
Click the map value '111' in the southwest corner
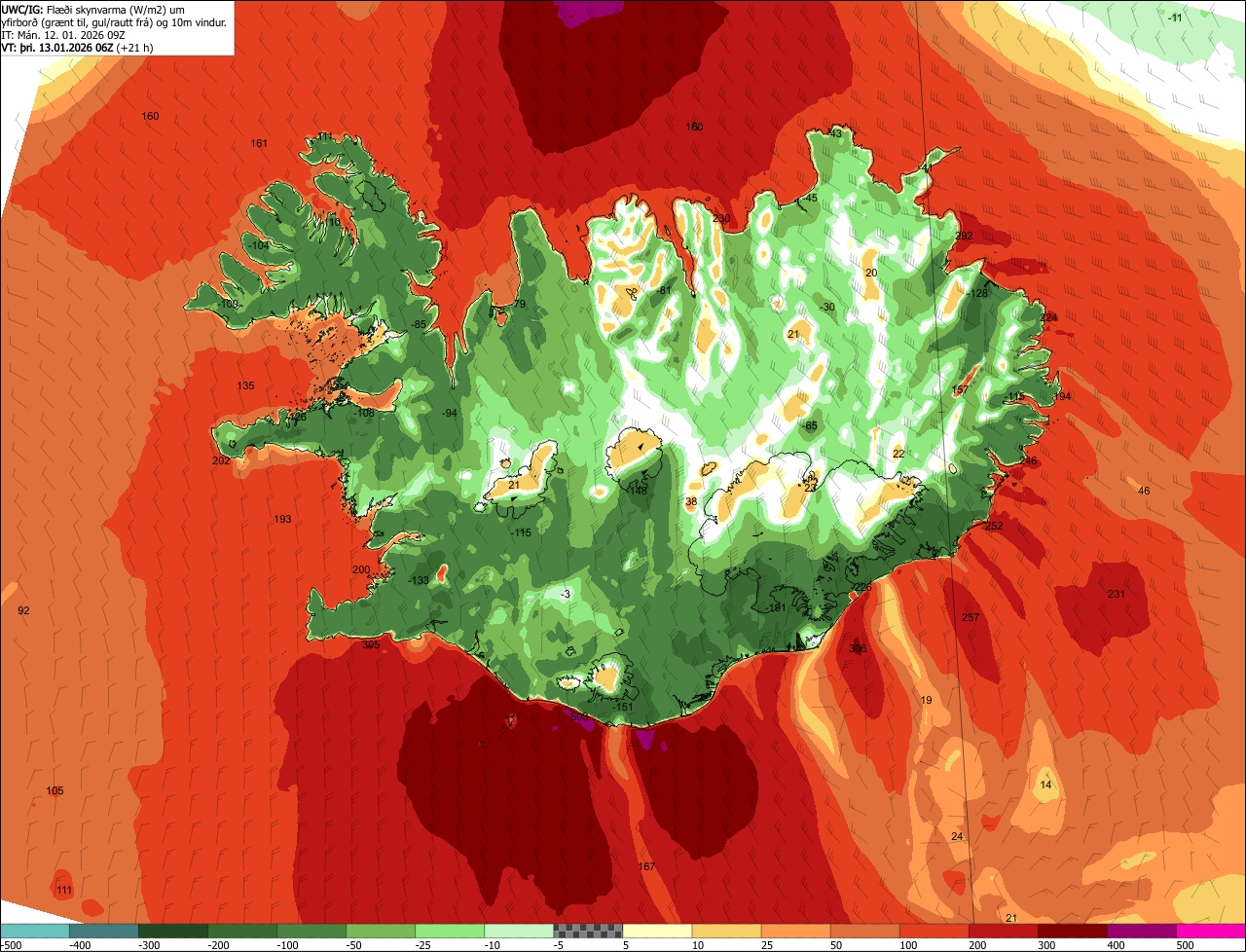click(64, 890)
